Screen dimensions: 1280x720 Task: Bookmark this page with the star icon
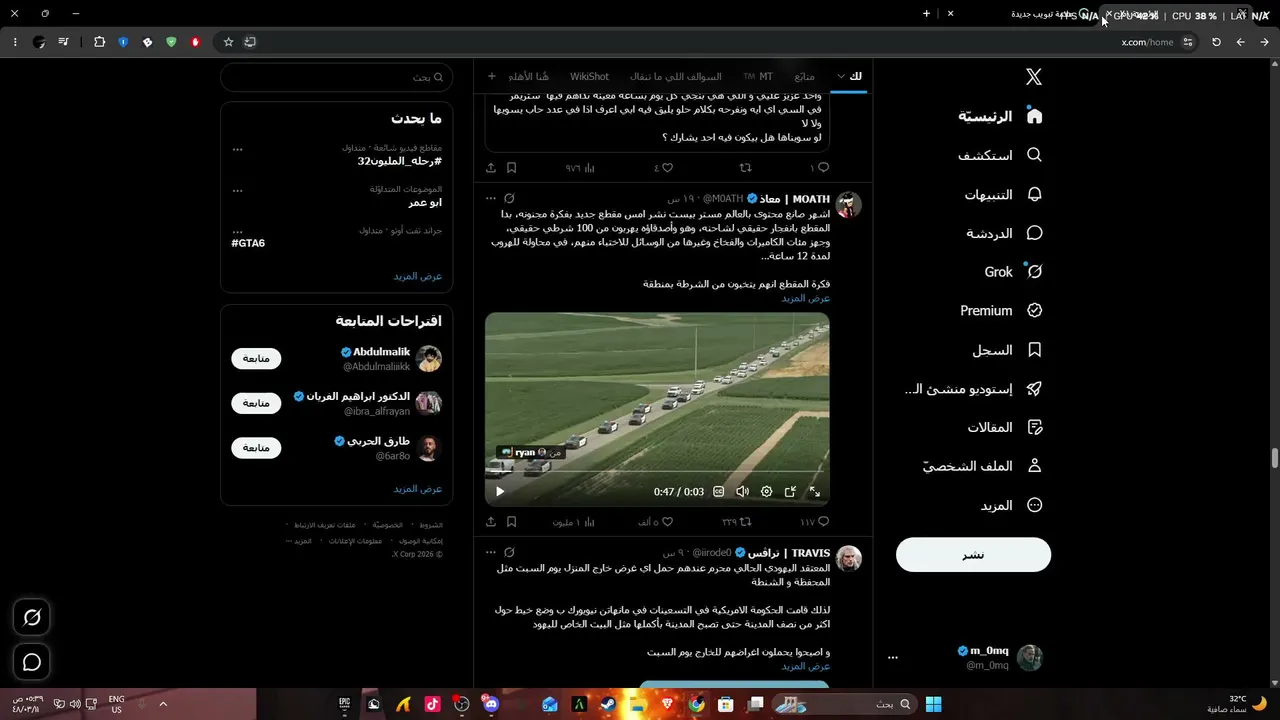[228, 42]
